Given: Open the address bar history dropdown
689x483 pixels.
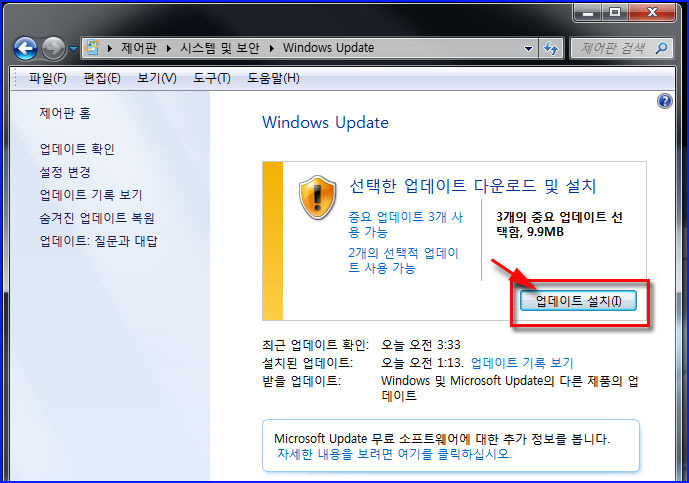Looking at the screenshot, I should click(x=529, y=48).
